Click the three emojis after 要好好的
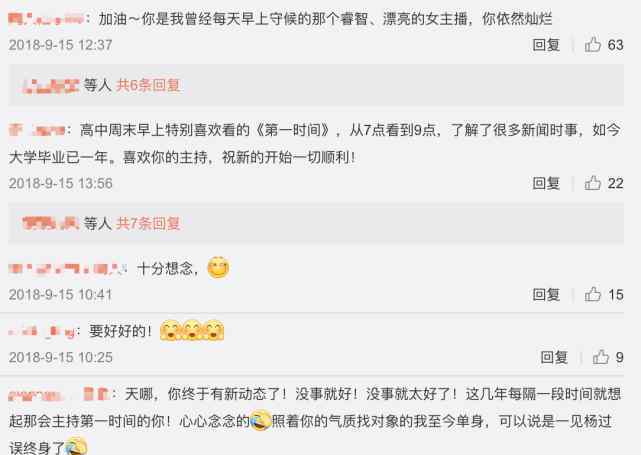641x455 pixels. (x=192, y=330)
